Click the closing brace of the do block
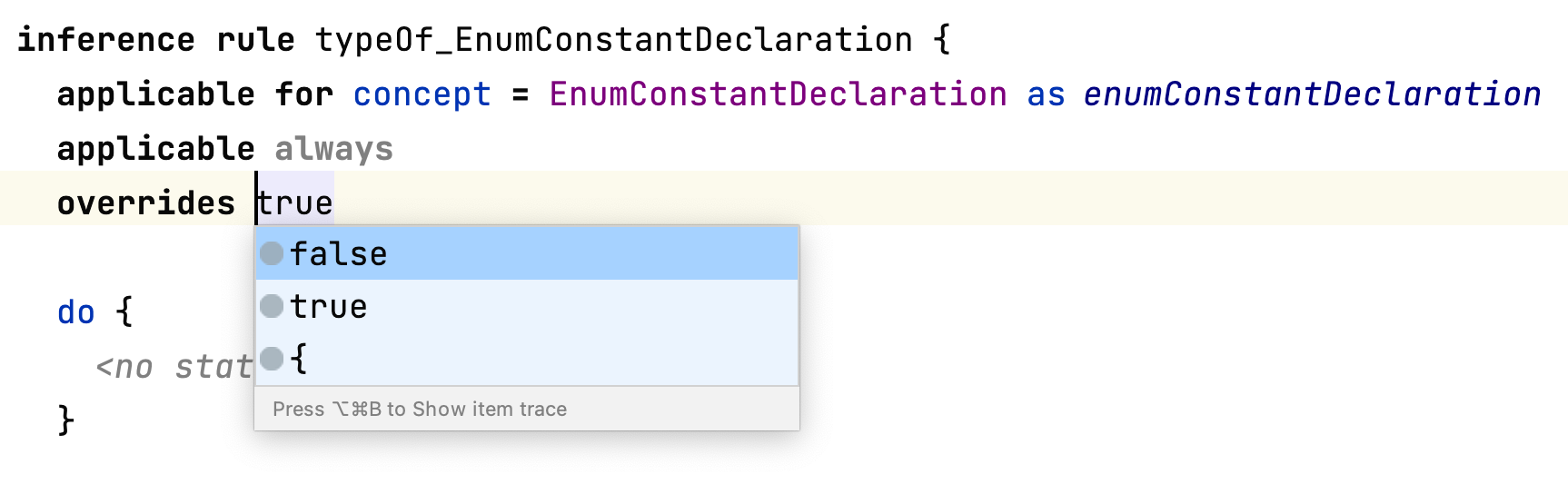The width and height of the screenshot is (1568, 494). 65,420
